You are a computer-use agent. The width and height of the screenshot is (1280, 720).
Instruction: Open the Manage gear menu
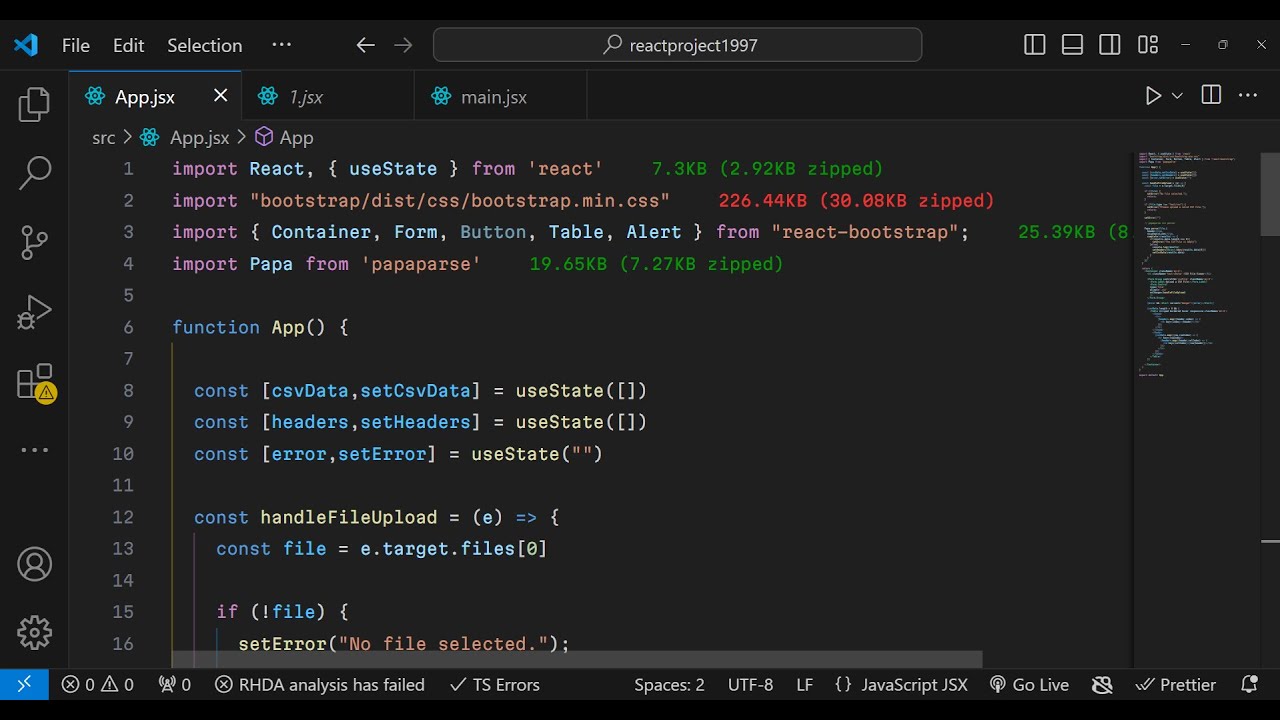pos(34,633)
